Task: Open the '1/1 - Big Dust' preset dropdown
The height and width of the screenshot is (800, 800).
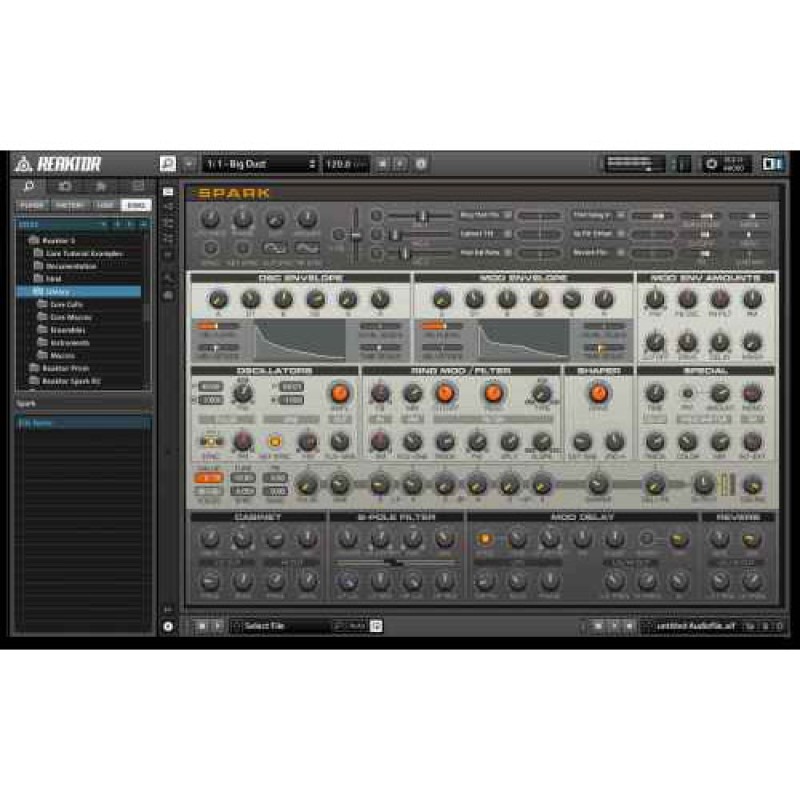Action: point(259,164)
